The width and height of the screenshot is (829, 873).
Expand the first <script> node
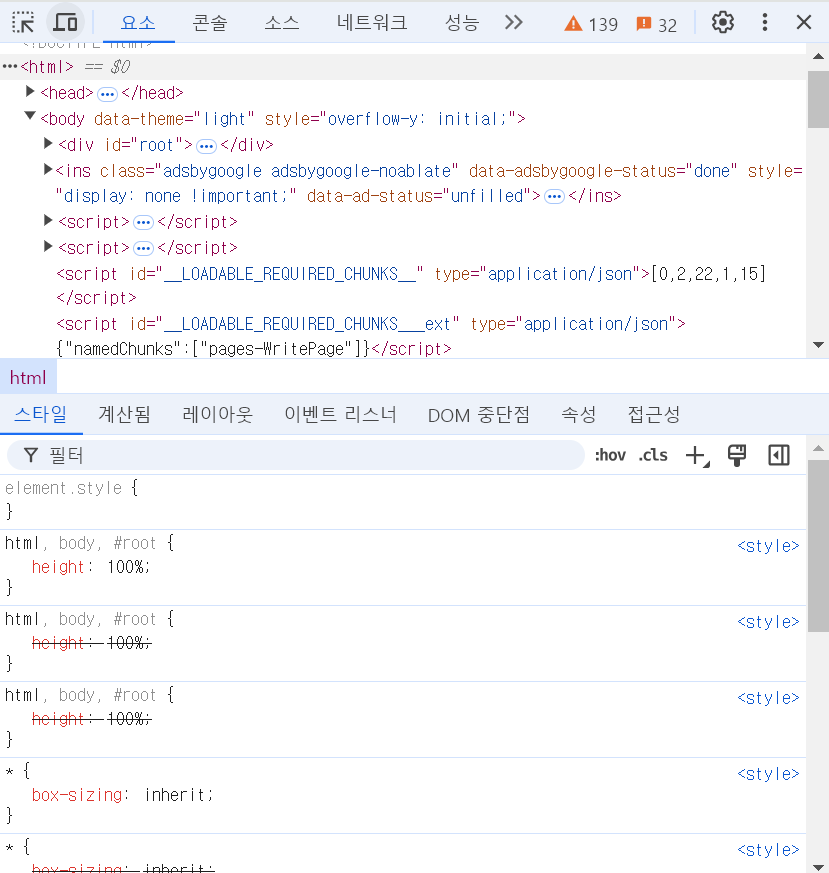[48, 220]
